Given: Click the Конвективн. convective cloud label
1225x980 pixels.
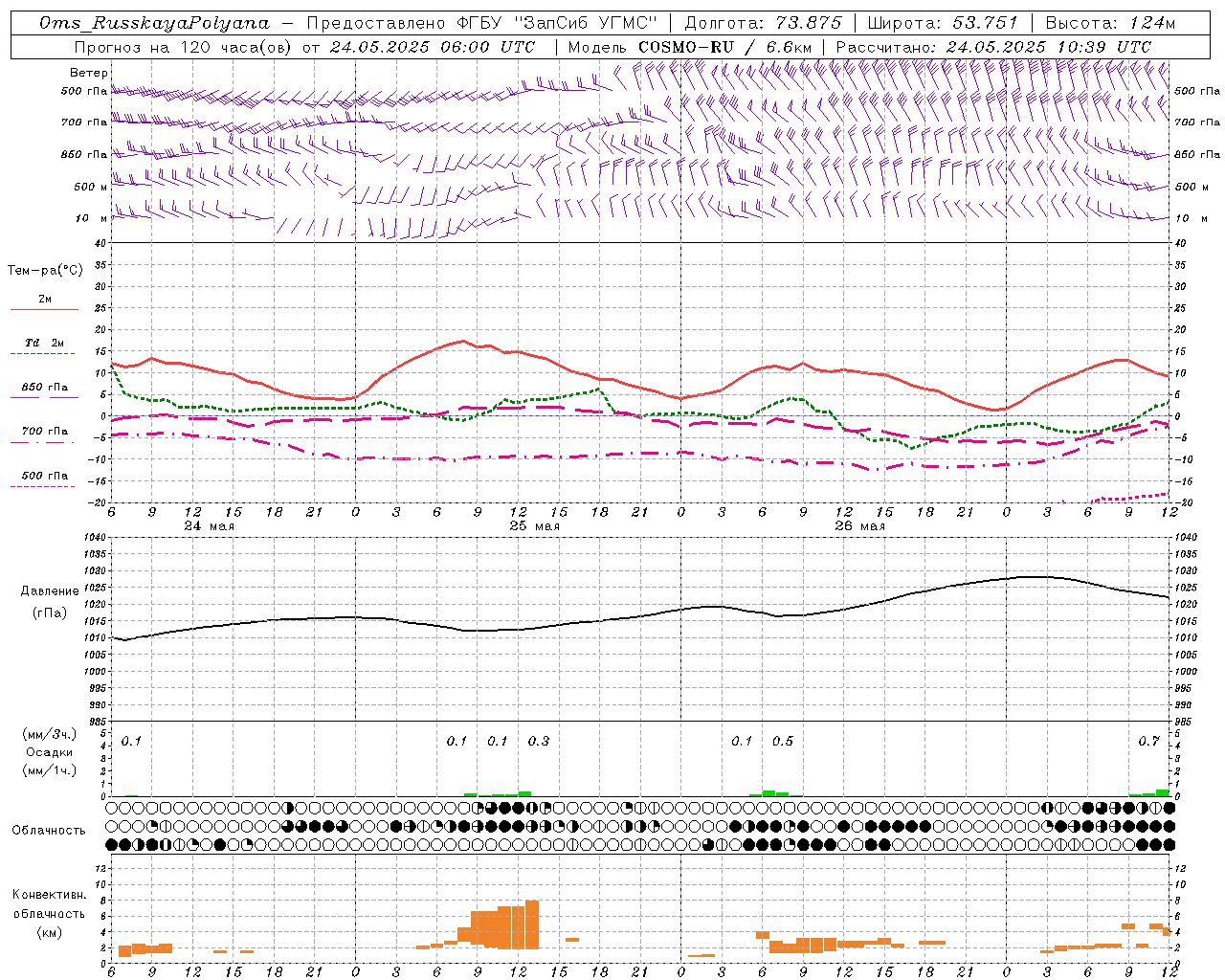Looking at the screenshot, I should 50,895.
